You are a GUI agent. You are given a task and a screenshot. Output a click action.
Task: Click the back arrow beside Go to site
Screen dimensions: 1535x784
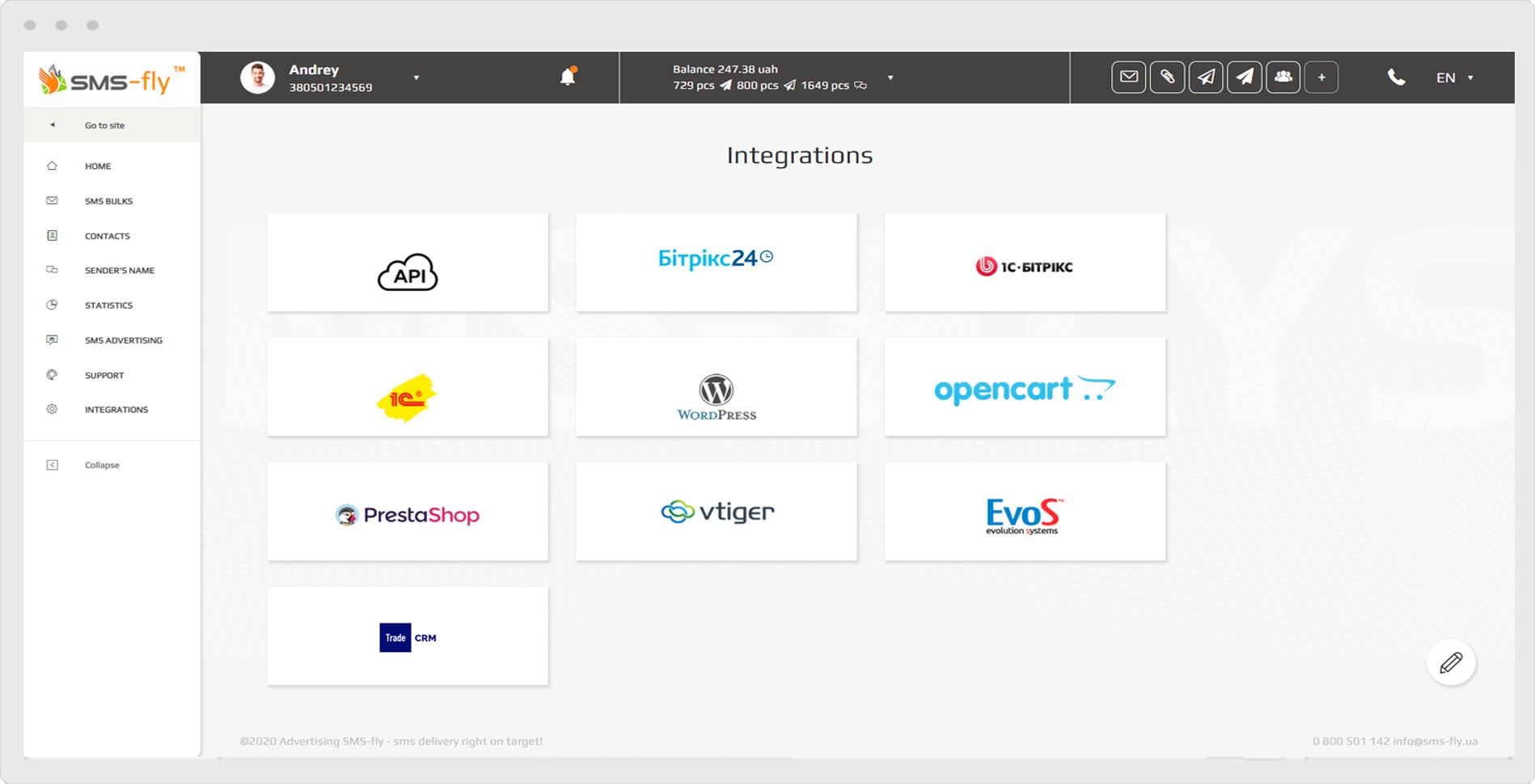coord(53,125)
